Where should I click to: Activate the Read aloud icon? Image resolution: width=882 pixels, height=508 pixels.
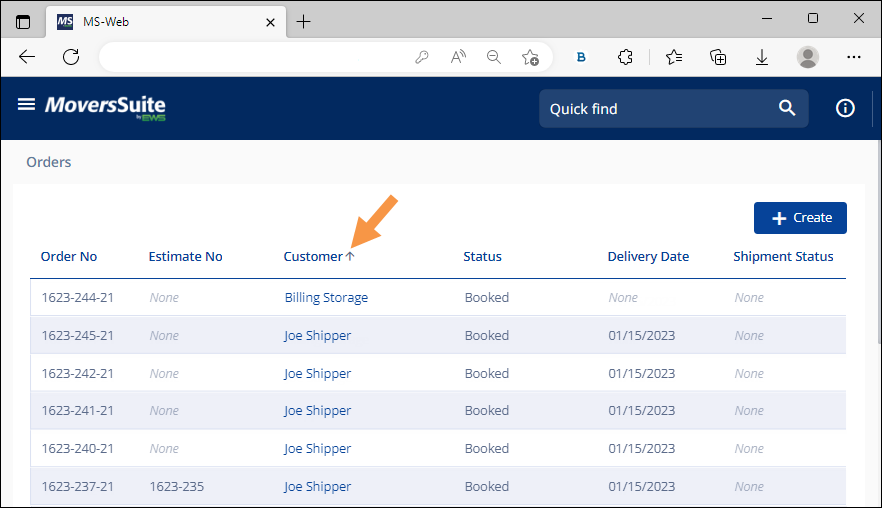[458, 57]
